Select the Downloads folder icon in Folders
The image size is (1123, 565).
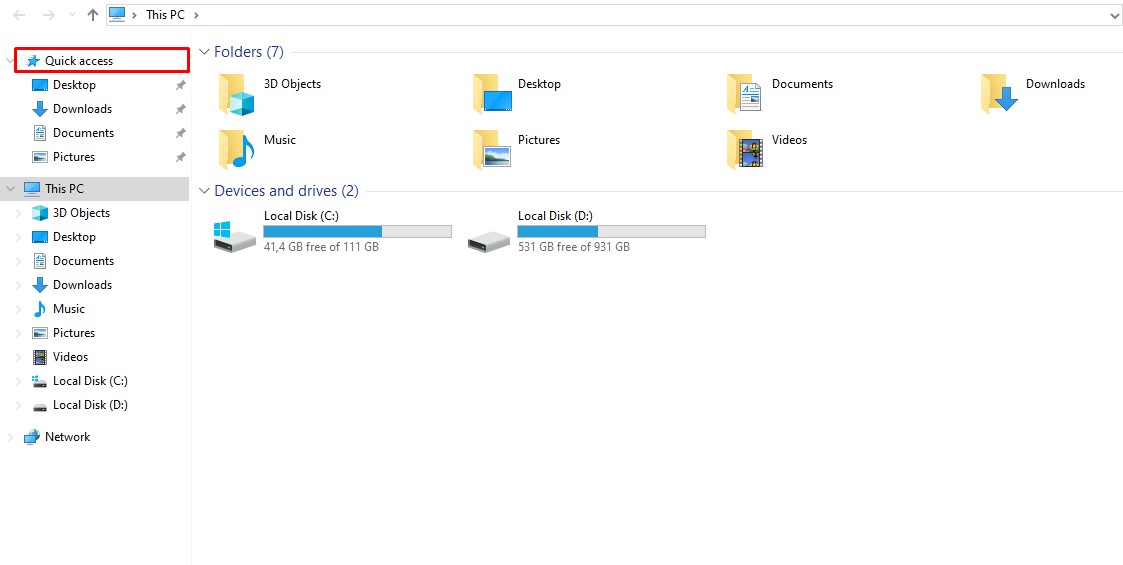[x=999, y=94]
